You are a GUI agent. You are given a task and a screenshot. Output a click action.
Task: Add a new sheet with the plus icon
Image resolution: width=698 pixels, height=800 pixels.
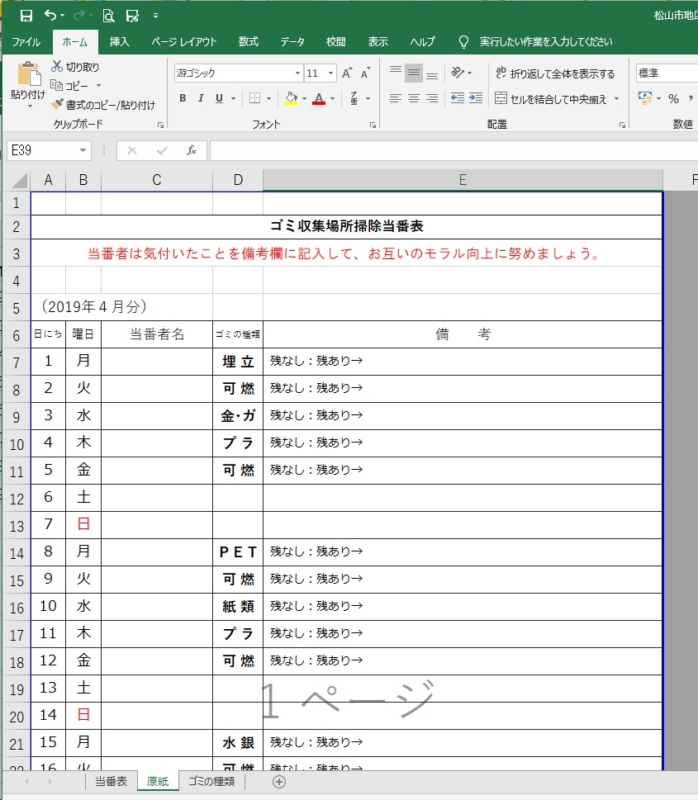(x=279, y=781)
